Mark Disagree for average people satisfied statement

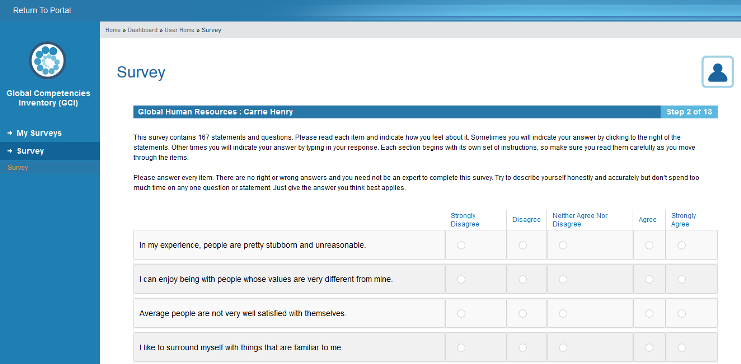pyautogui.click(x=523, y=313)
